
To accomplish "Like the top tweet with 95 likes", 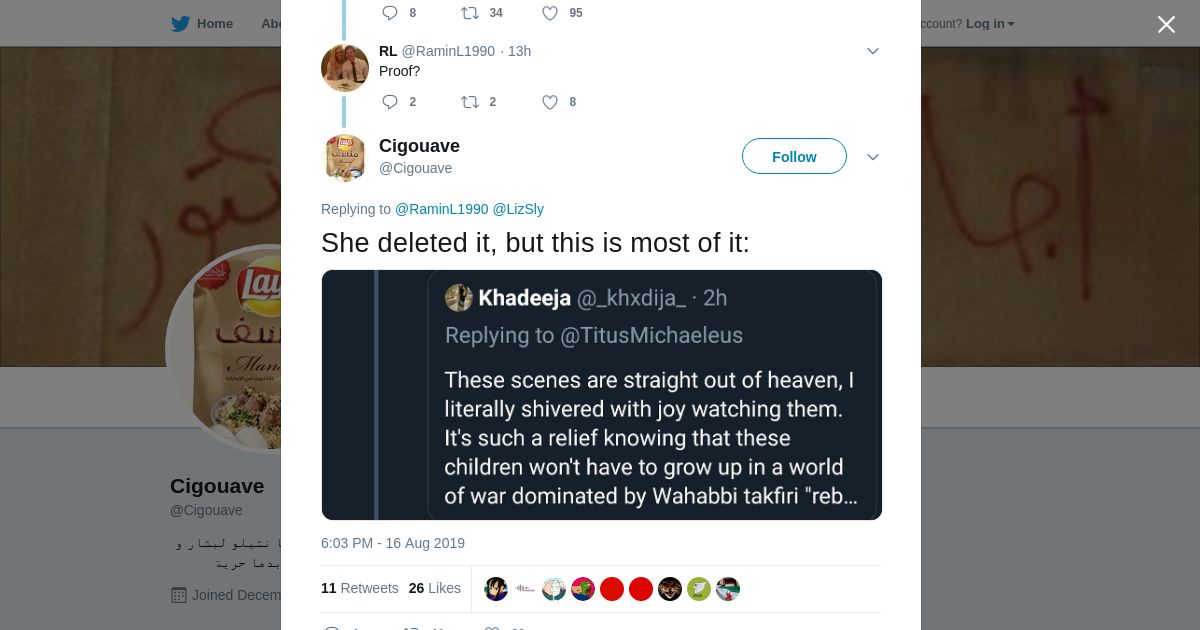I will coord(550,13).
